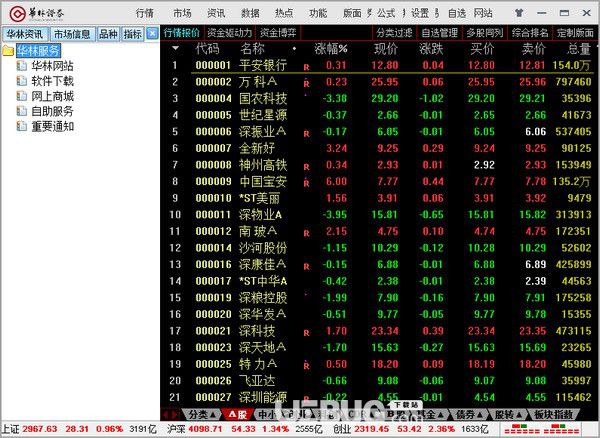Switch to the 资金驱动力 tab

[229, 33]
